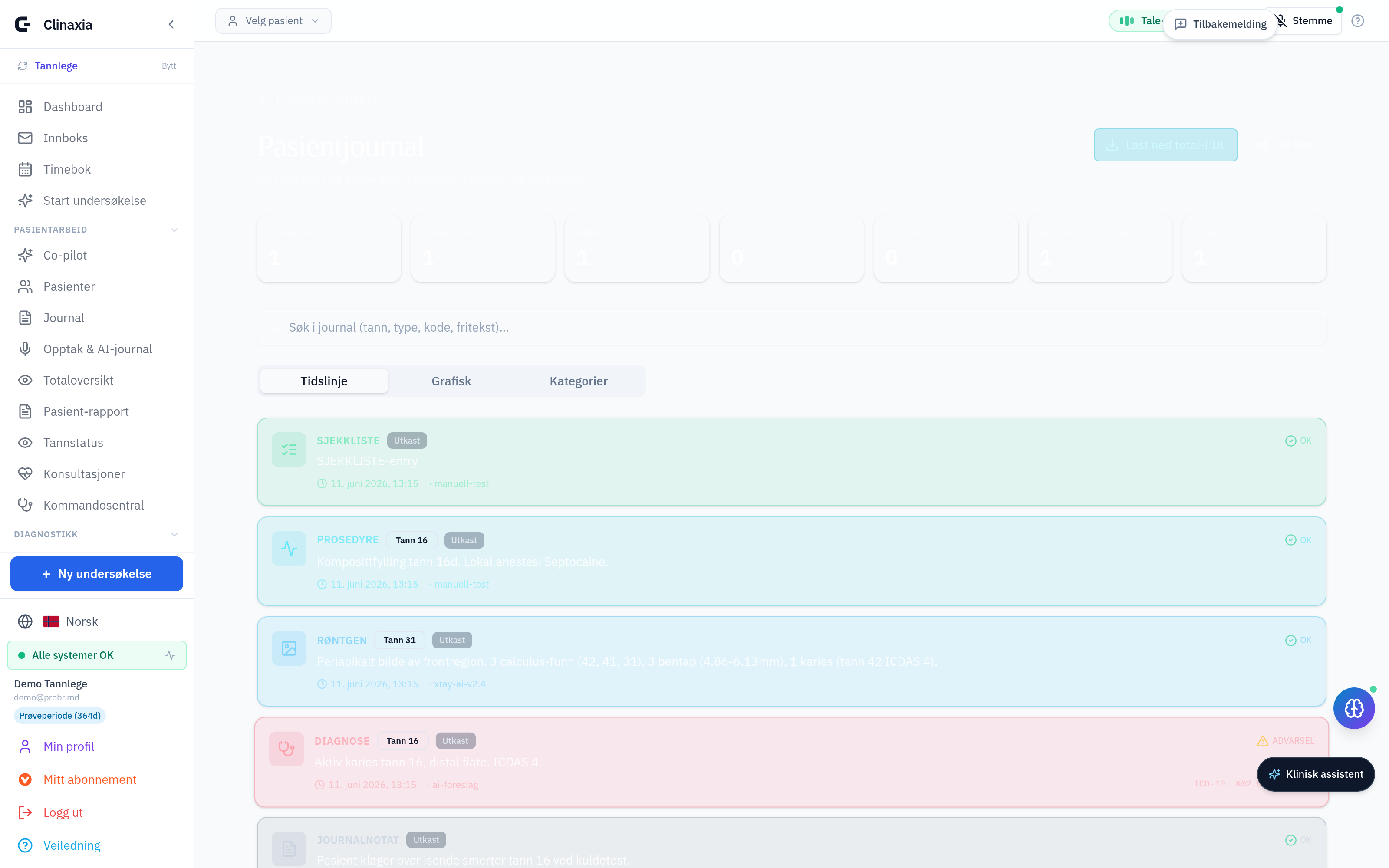Screen dimensions: 1389x868
Task: Open the Veiledning guide
Action: click(x=72, y=845)
